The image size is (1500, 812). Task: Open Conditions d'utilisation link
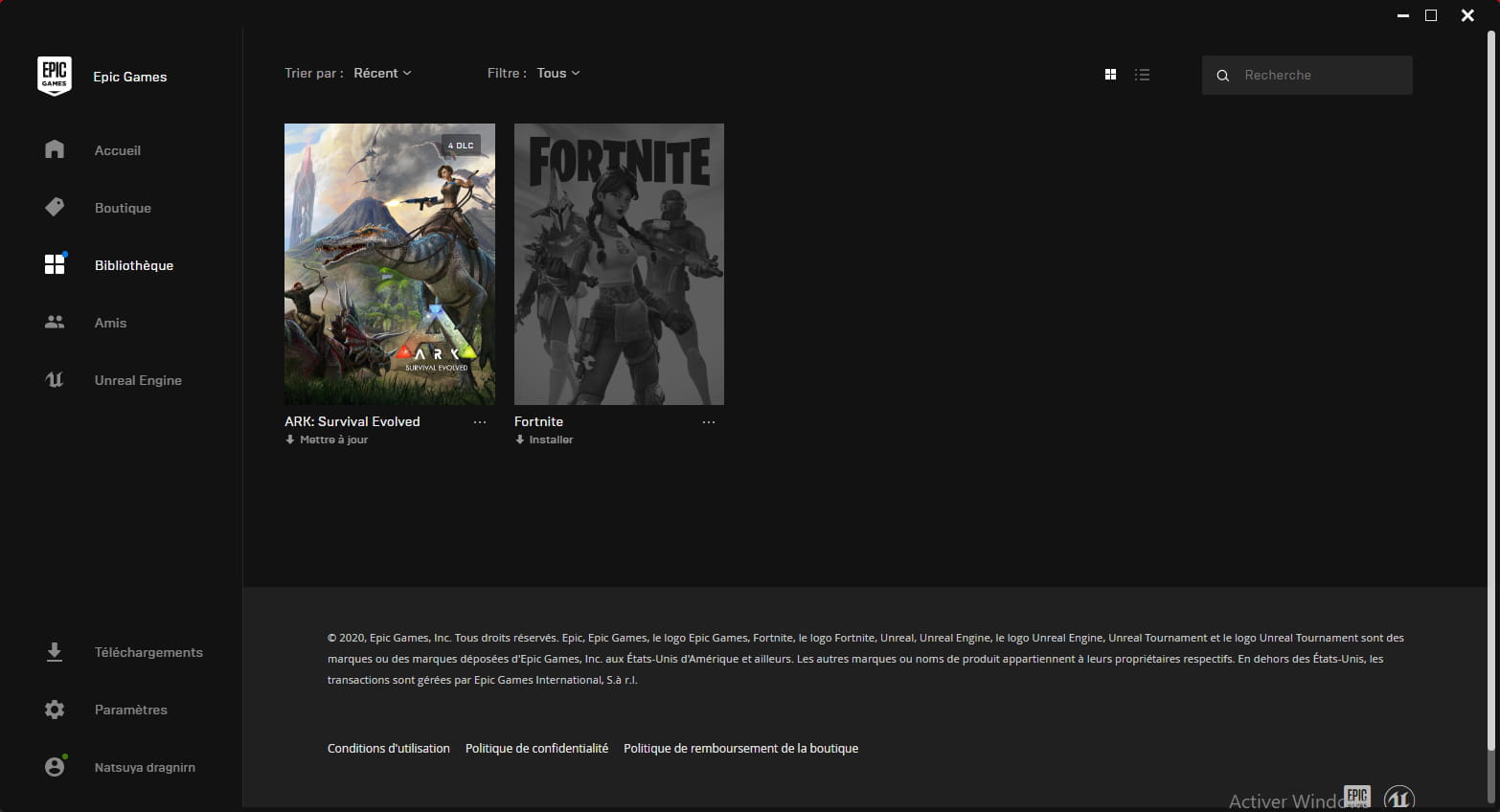(x=389, y=748)
